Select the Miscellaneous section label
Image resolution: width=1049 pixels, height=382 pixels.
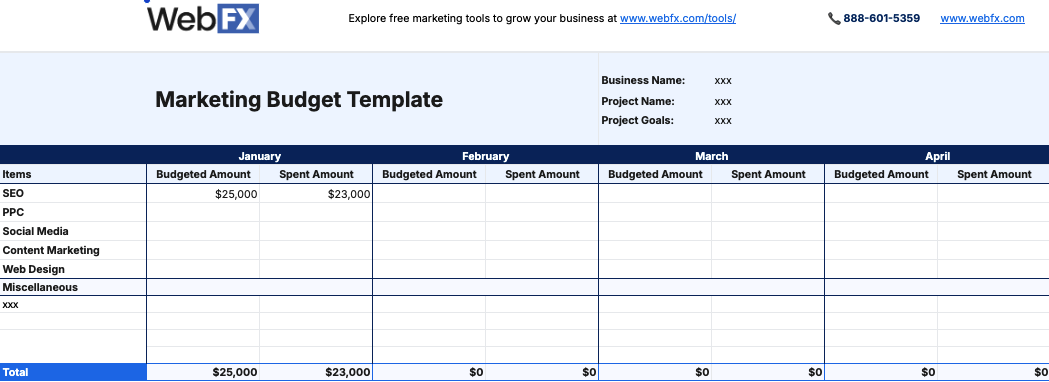[x=40, y=287]
